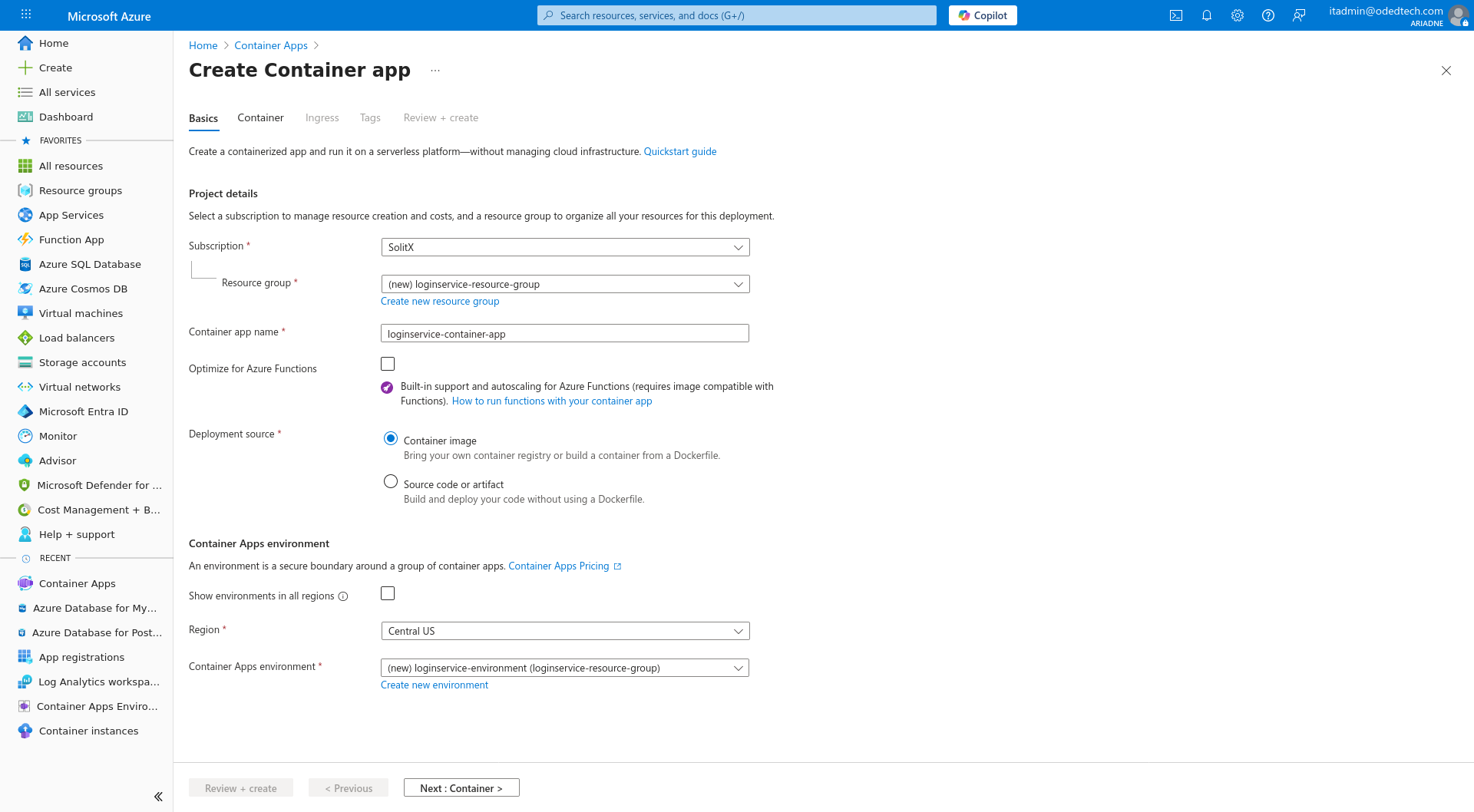The width and height of the screenshot is (1474, 812).
Task: Select Source code or artifact option
Action: pos(391,481)
